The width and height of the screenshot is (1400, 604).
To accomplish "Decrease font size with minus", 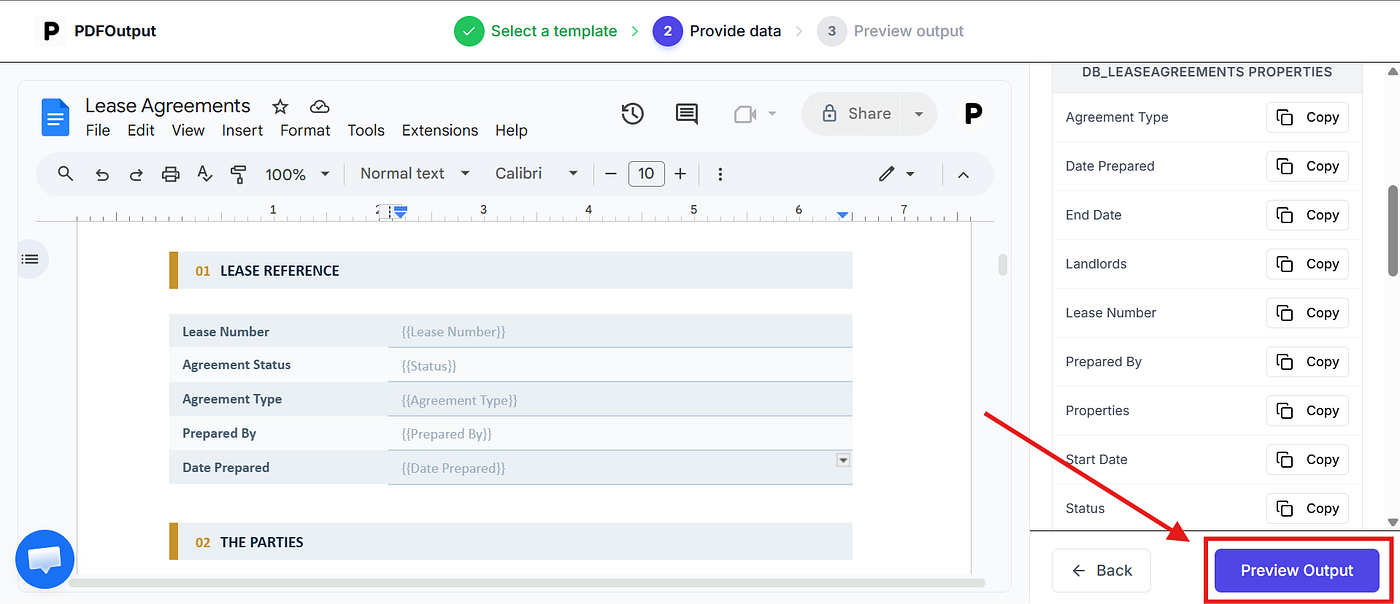I will (x=611, y=174).
